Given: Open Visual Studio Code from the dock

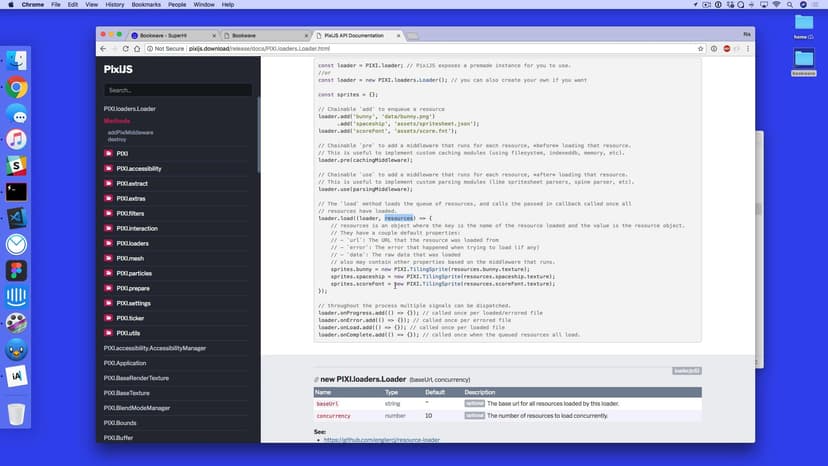Looking at the screenshot, I should [16, 218].
